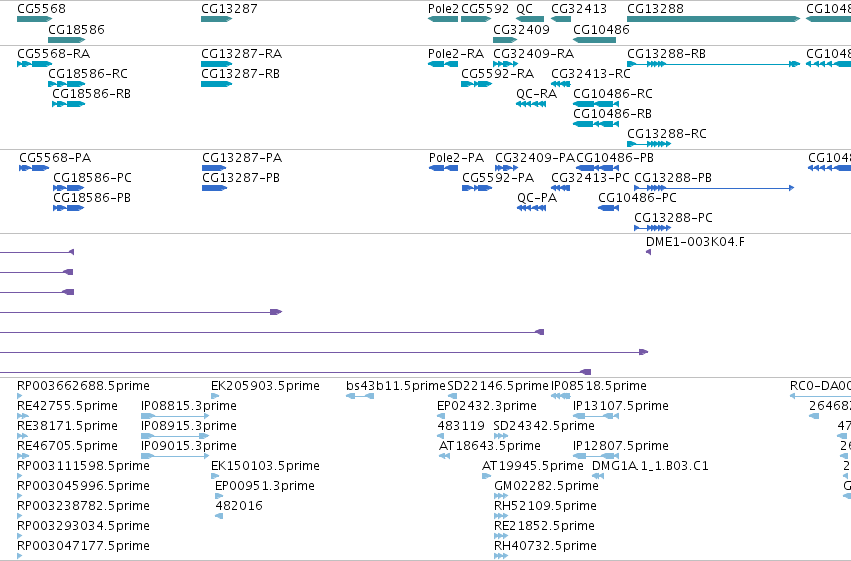The width and height of the screenshot is (851, 561).
Task: Select protein CG18586-PC
Action: [92, 178]
